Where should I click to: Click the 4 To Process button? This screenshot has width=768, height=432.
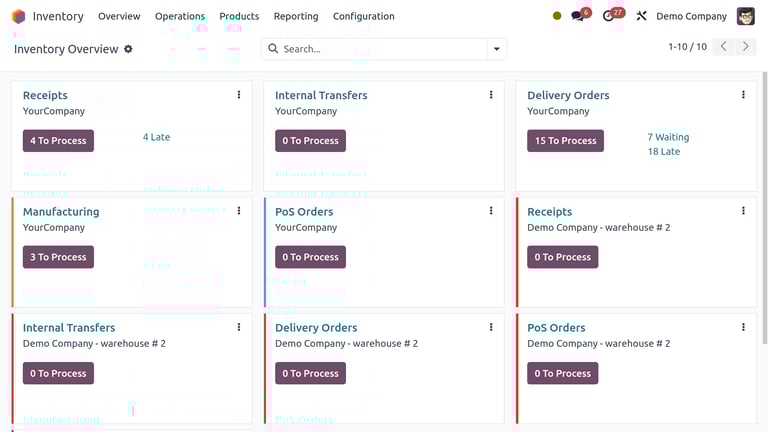coord(58,141)
